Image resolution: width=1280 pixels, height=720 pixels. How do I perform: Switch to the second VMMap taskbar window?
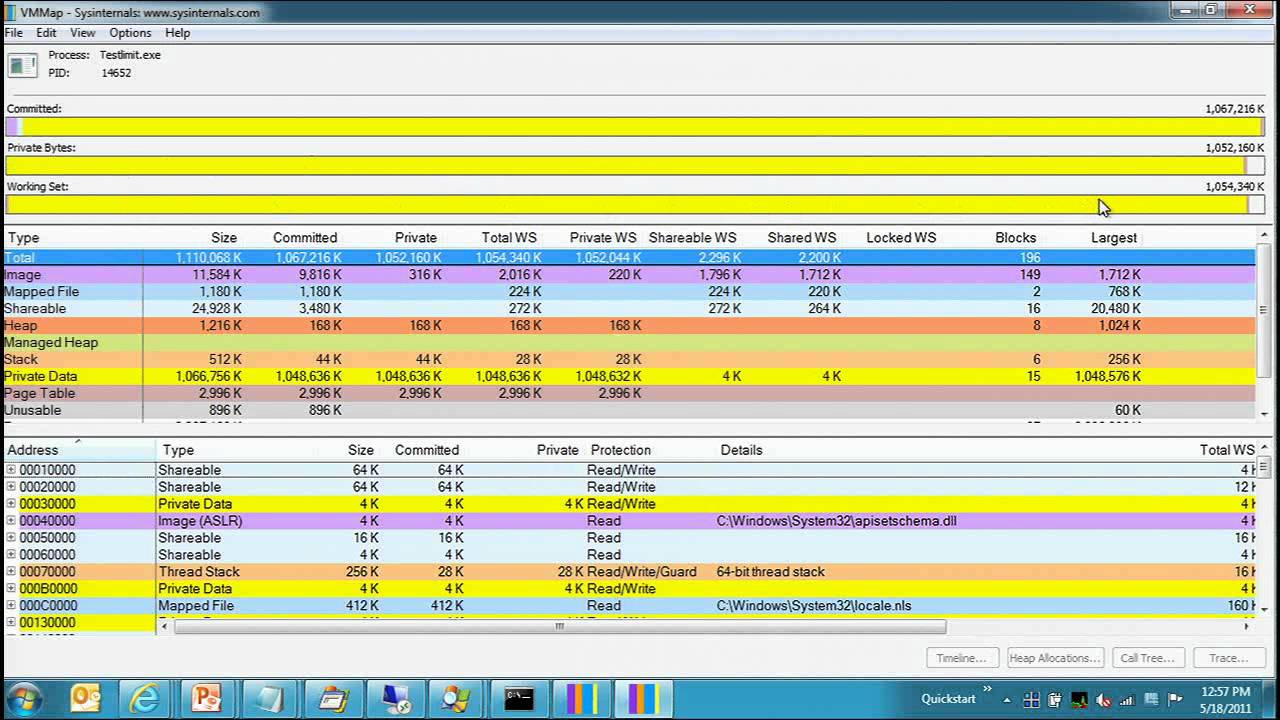click(642, 698)
